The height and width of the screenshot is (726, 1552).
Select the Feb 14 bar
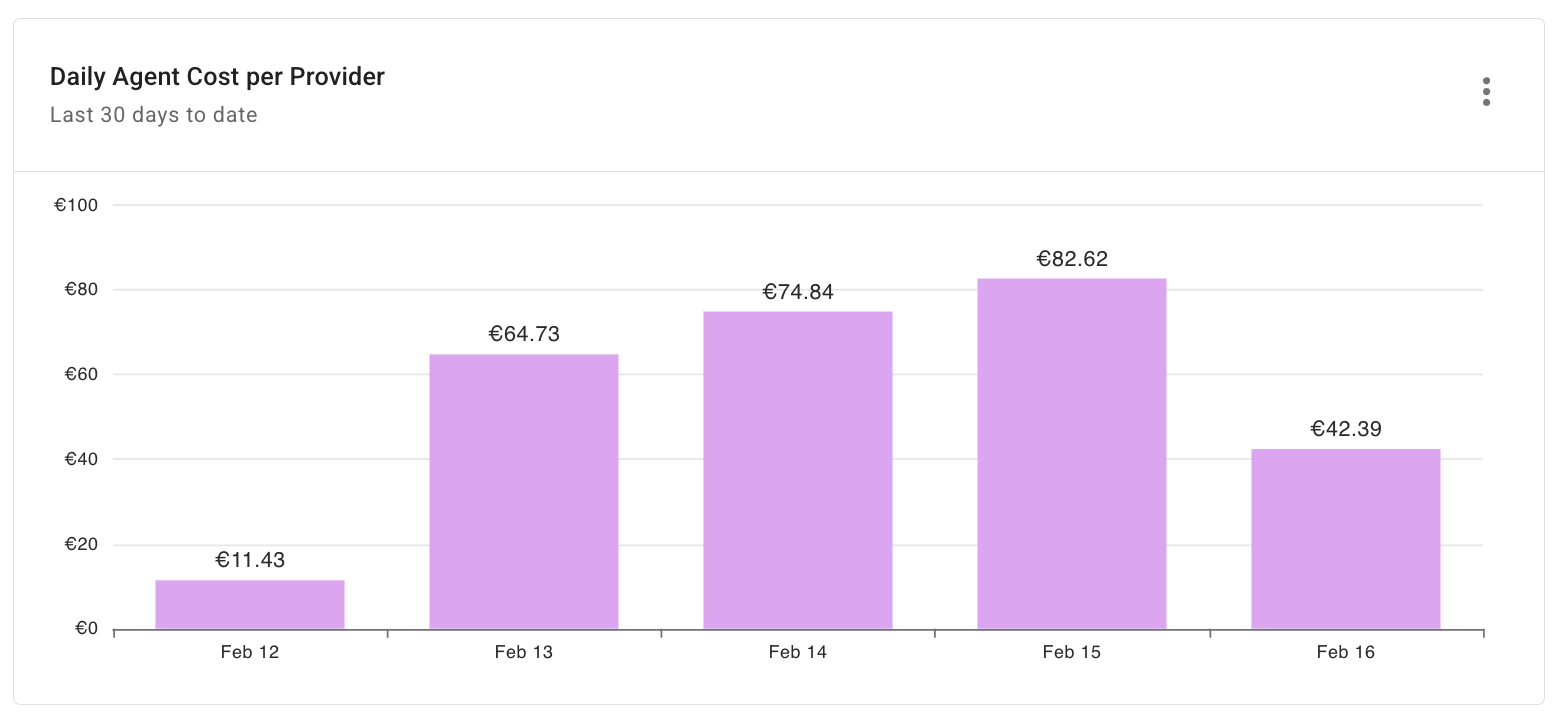tap(797, 470)
